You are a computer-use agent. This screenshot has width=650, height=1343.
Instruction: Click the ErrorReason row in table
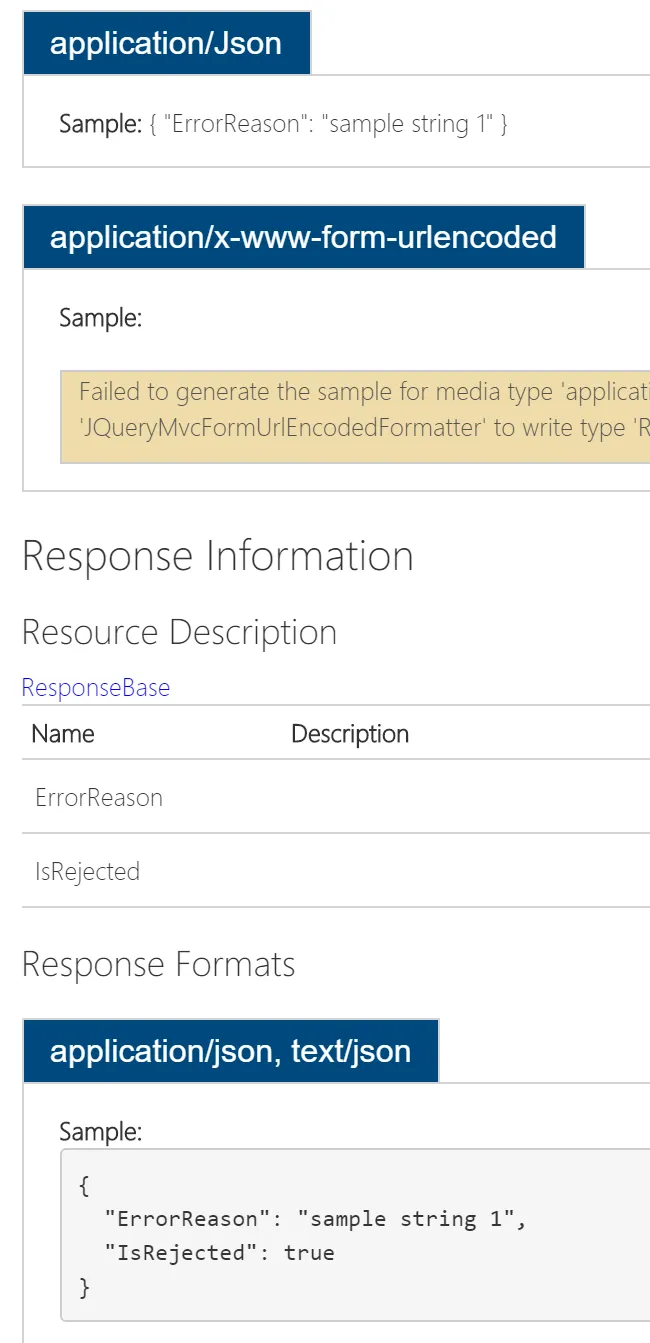pos(99,797)
